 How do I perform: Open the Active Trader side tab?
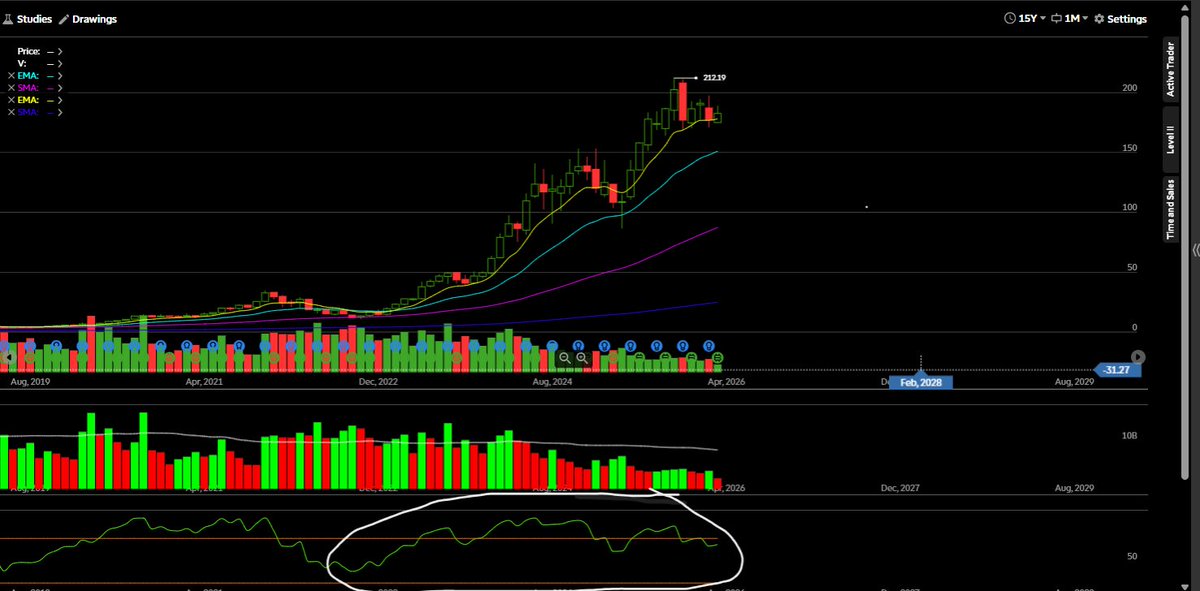tap(1171, 69)
